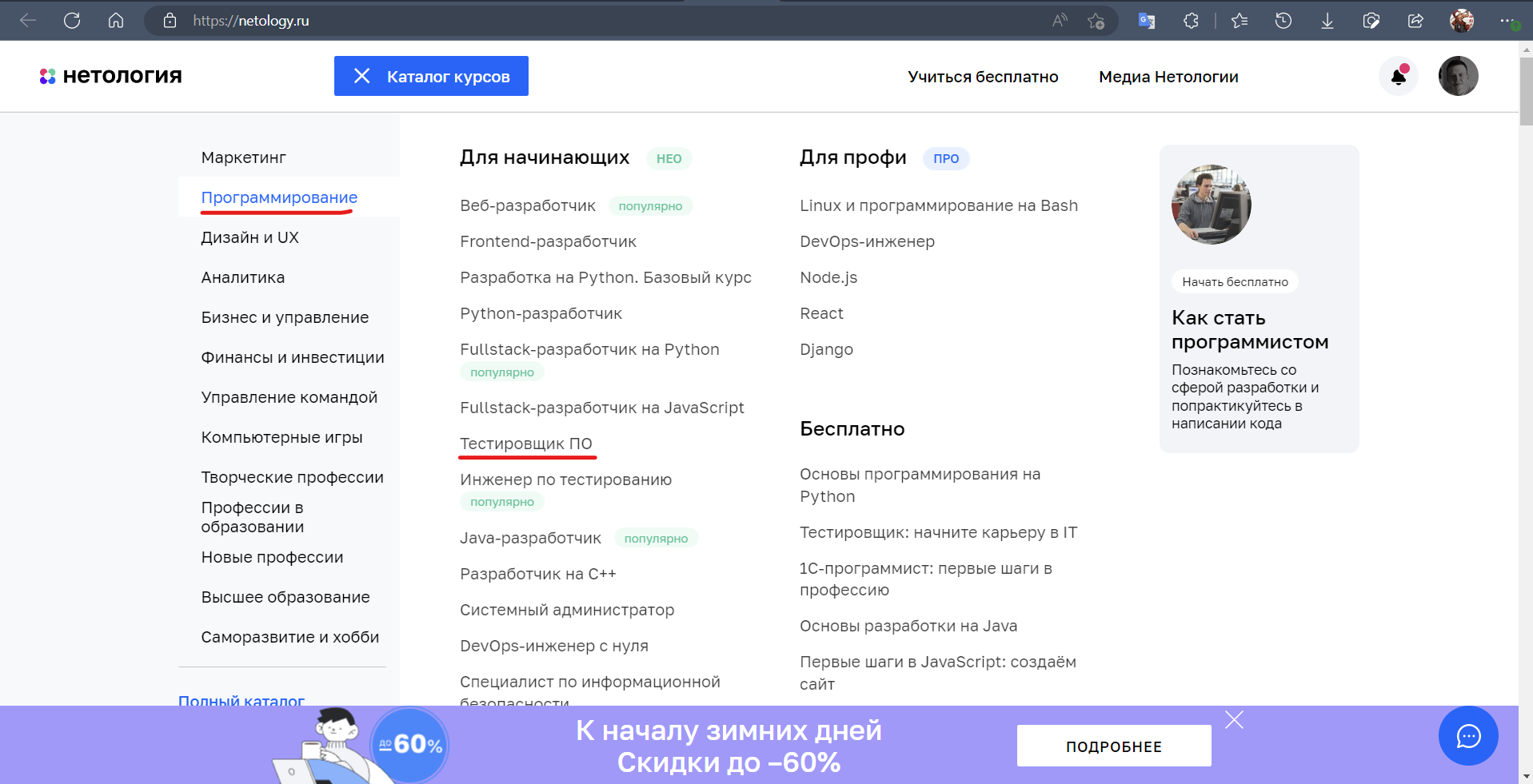View site info via the lock icon

170,21
